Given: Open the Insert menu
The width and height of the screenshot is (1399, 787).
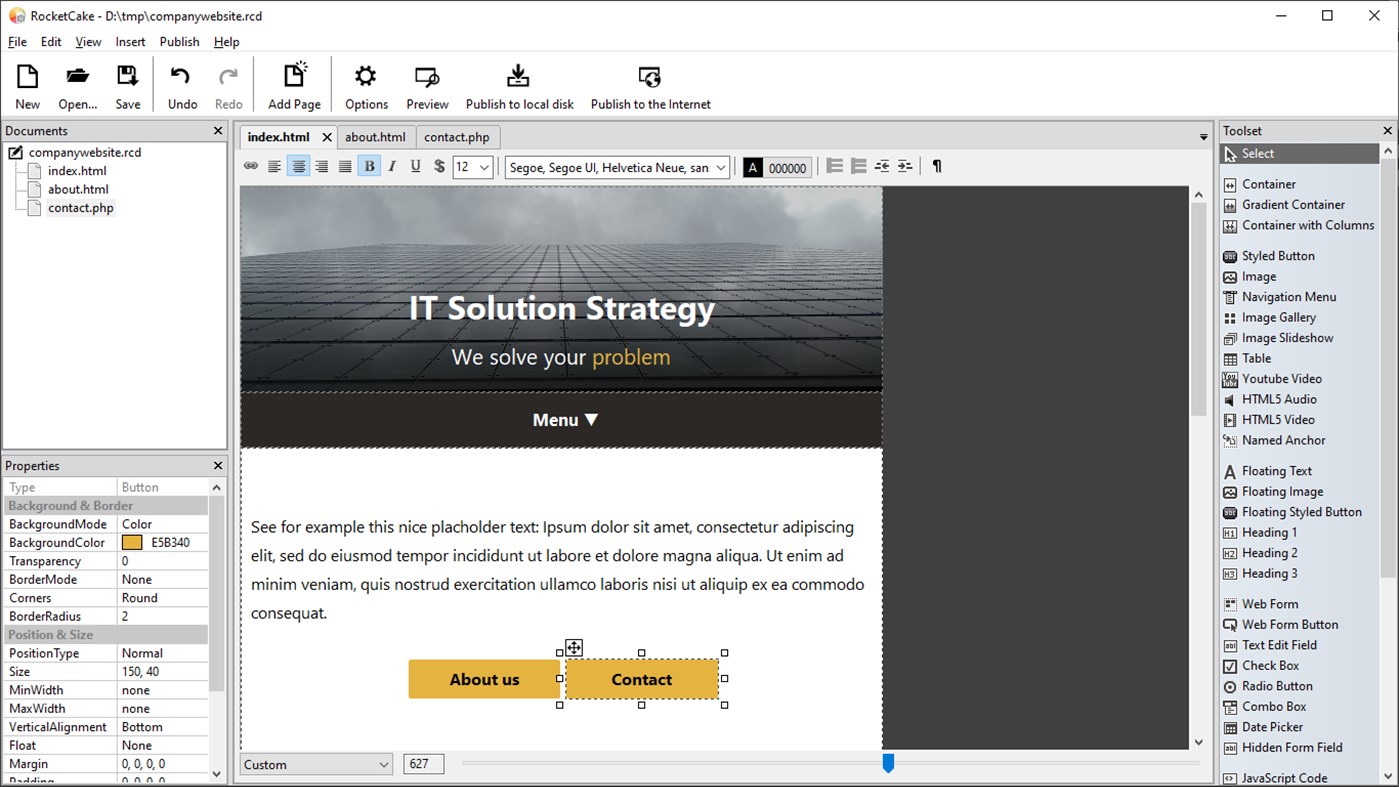Looking at the screenshot, I should coord(130,42).
